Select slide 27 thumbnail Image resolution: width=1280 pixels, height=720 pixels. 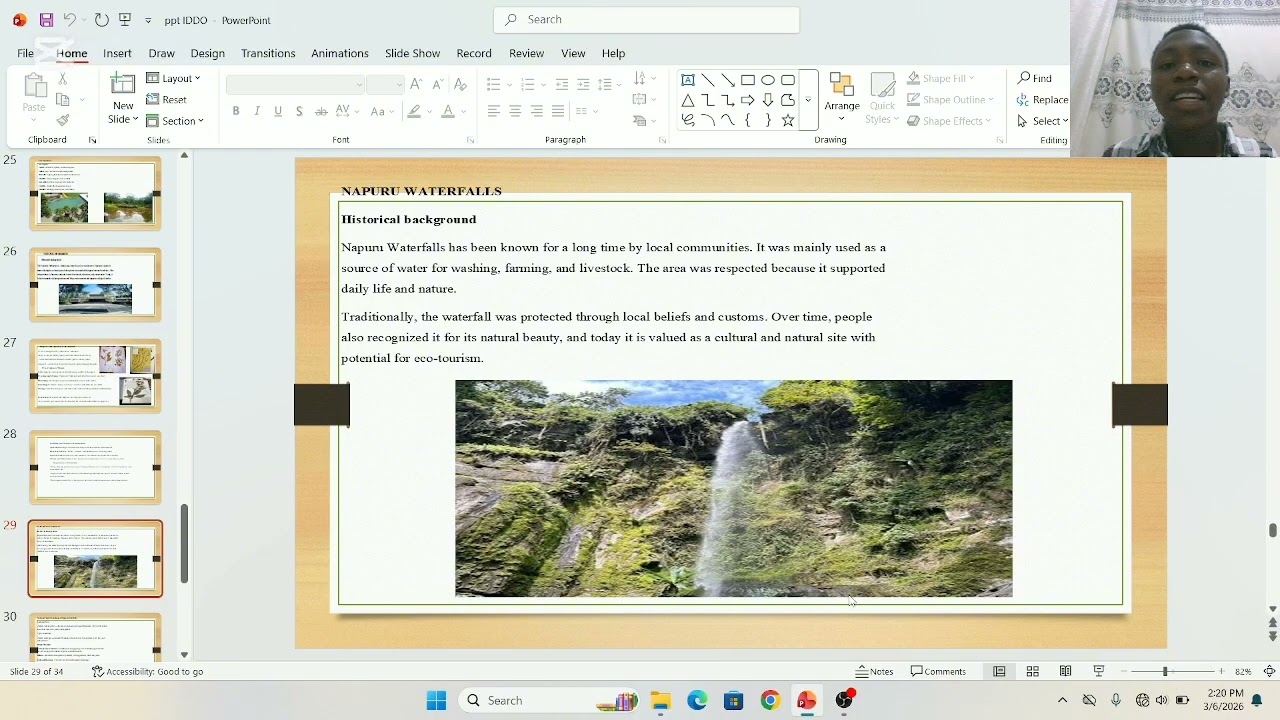[x=95, y=376]
